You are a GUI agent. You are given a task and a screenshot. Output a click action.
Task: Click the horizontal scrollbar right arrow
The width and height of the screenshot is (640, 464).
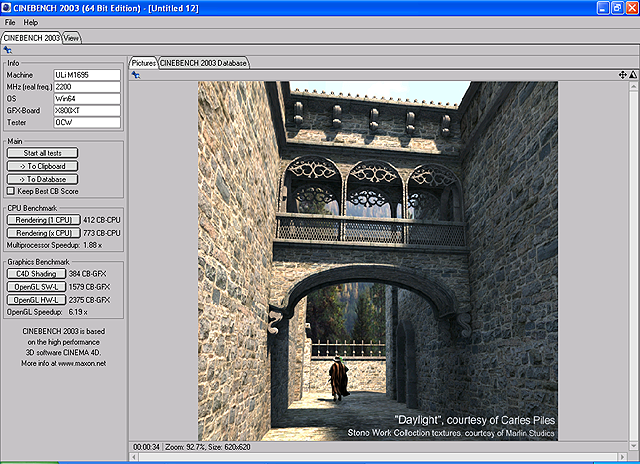622,457
